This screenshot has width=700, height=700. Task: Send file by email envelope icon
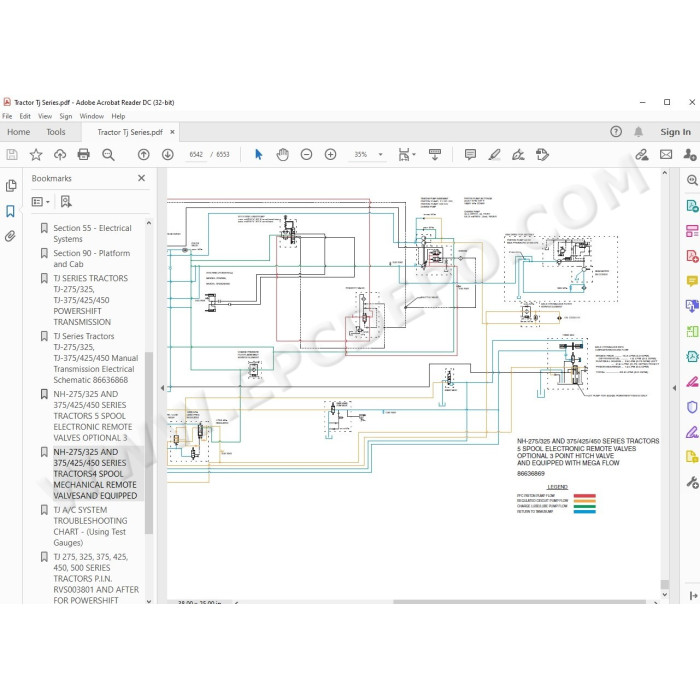pos(666,154)
